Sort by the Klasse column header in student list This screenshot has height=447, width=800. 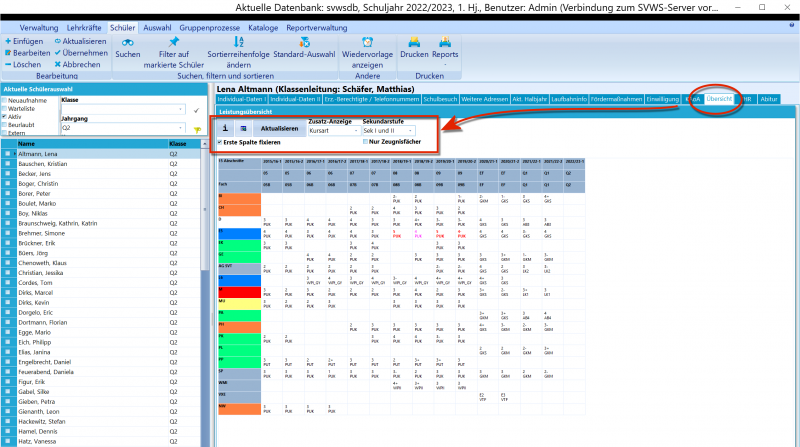tap(184, 144)
